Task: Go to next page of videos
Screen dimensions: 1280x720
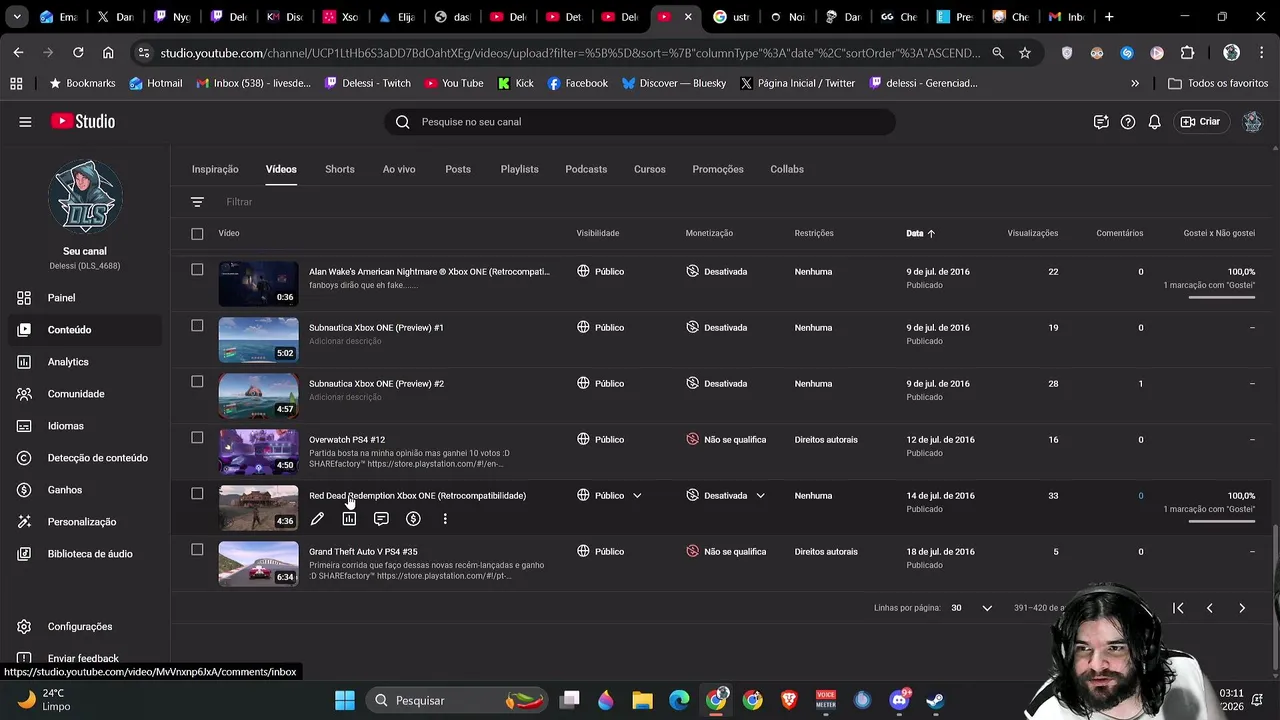Action: coord(1242,608)
